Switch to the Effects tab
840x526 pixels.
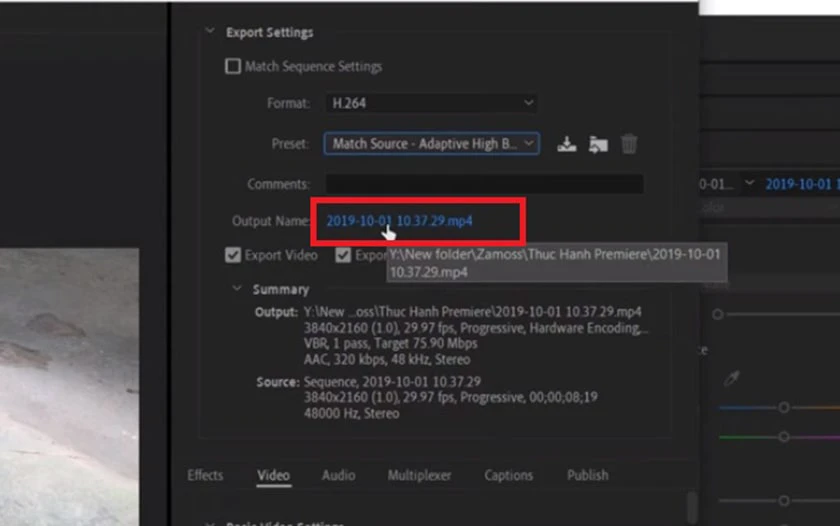(205, 475)
